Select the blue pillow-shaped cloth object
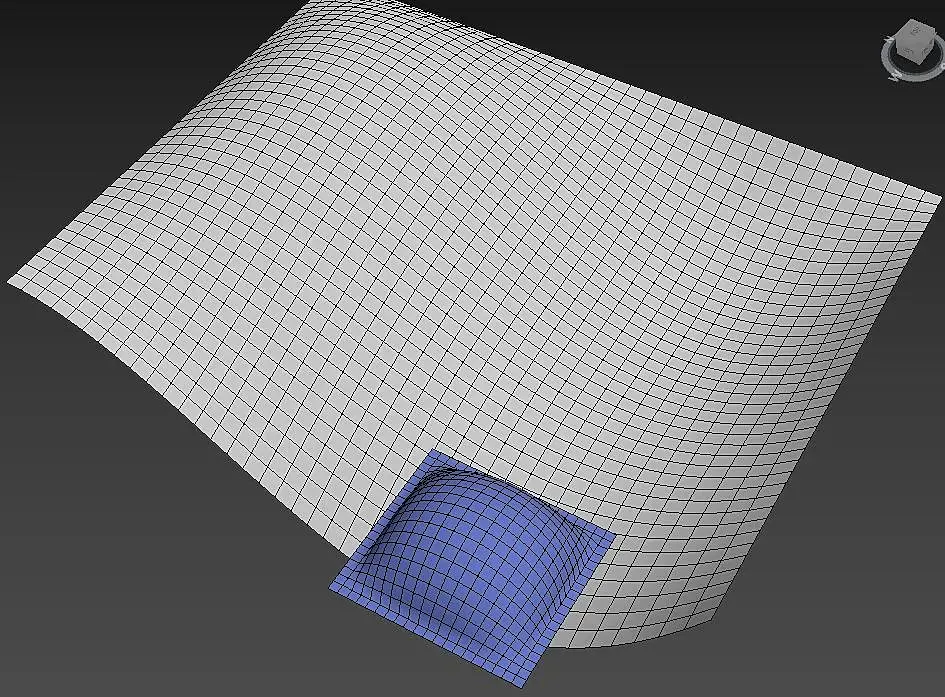This screenshot has width=945, height=697. click(472, 569)
